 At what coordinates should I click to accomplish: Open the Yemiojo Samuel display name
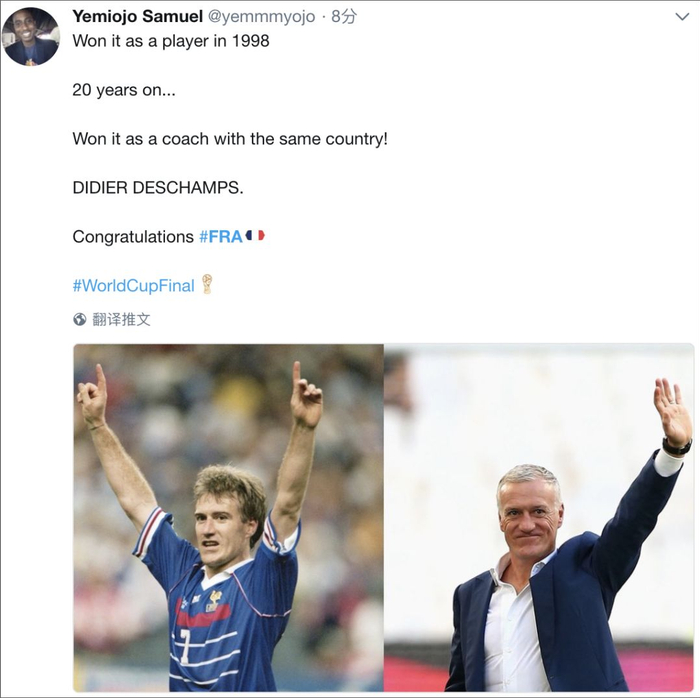(136, 16)
